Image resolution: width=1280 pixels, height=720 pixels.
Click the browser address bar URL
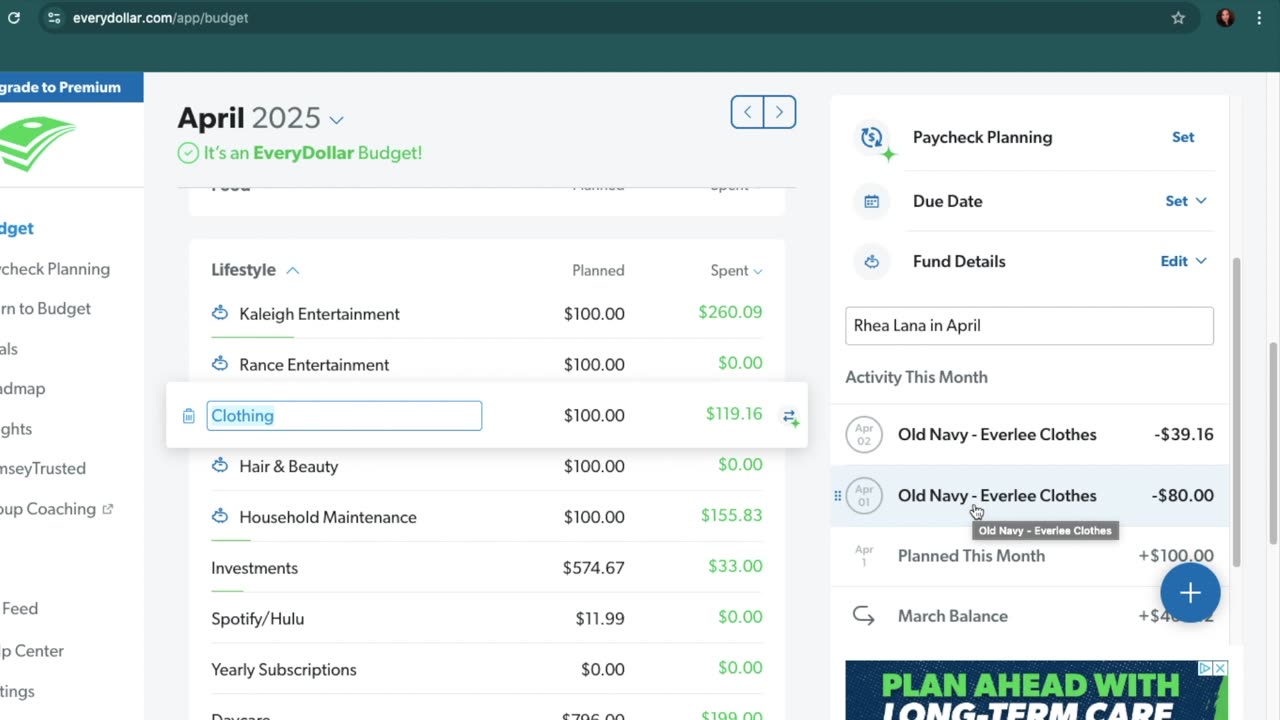pos(160,18)
